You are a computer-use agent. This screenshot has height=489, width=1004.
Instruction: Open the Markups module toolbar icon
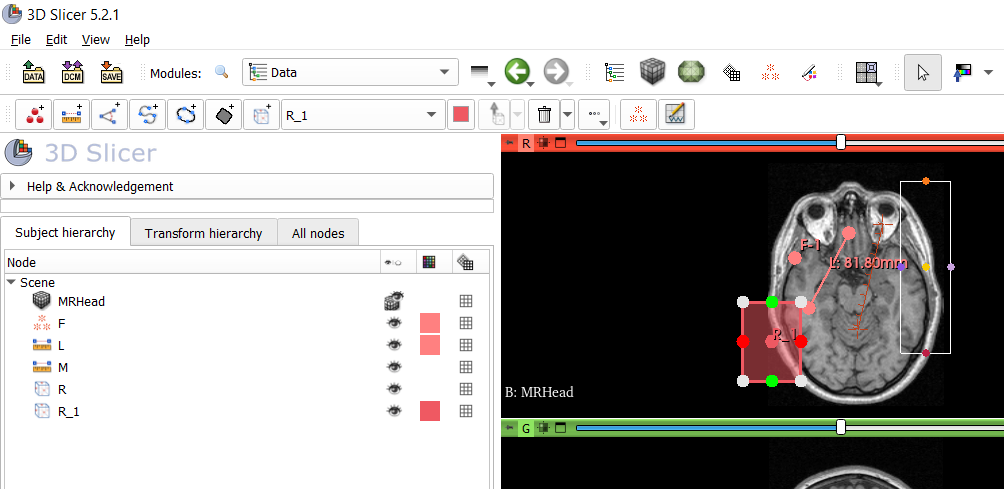[769, 72]
